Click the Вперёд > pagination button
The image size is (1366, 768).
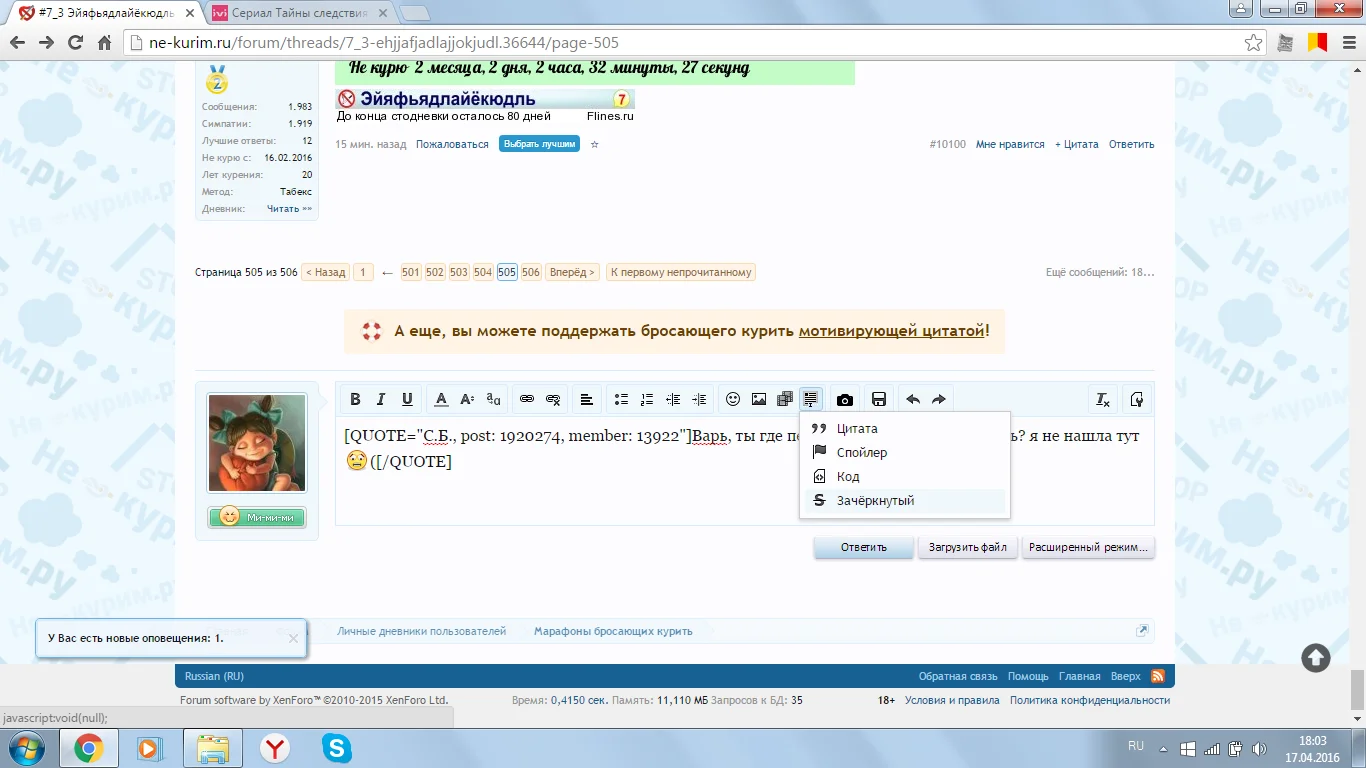pos(572,272)
